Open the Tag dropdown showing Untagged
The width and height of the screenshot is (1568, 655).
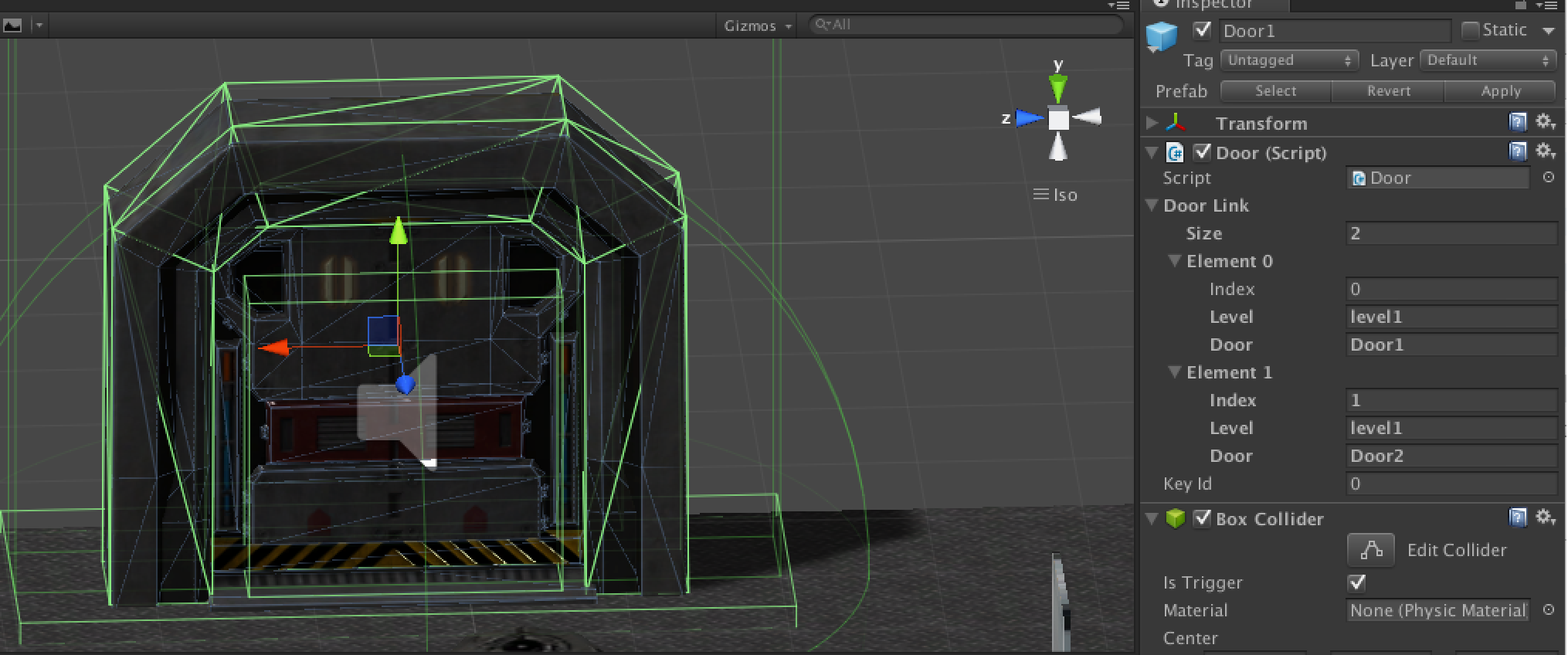pyautogui.click(x=1288, y=60)
